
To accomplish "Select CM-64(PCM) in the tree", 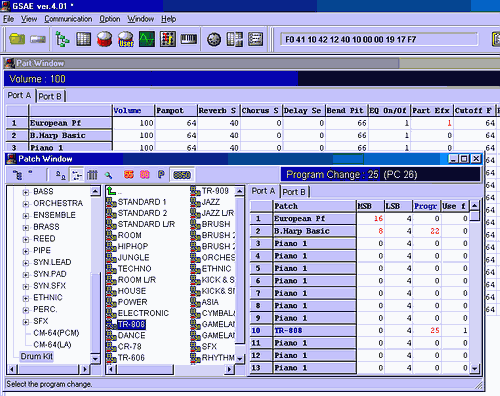I will 56,333.
